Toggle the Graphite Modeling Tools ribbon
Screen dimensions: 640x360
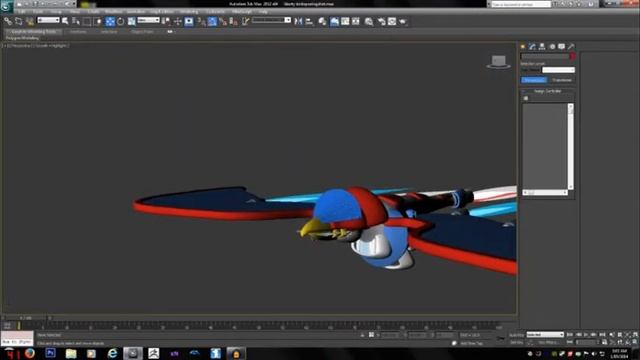334,21
